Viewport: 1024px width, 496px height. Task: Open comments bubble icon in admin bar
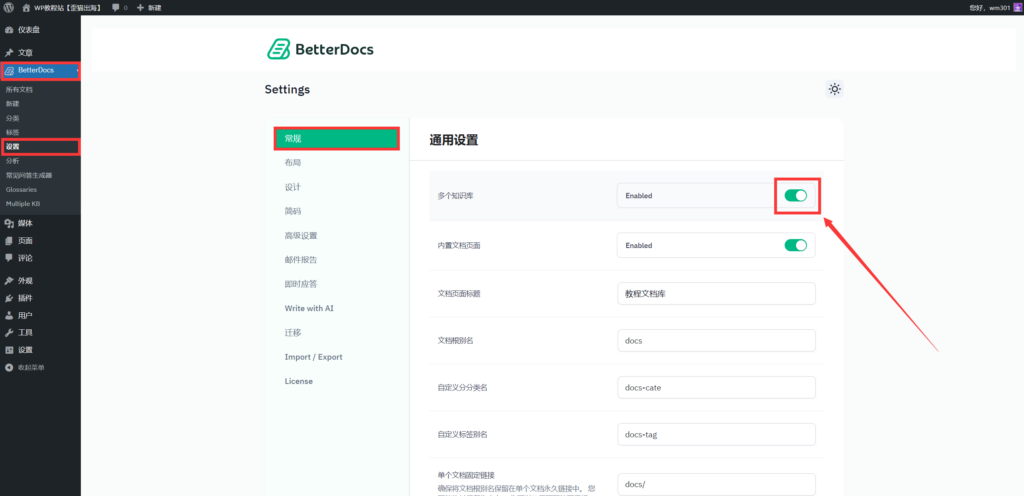116,7
